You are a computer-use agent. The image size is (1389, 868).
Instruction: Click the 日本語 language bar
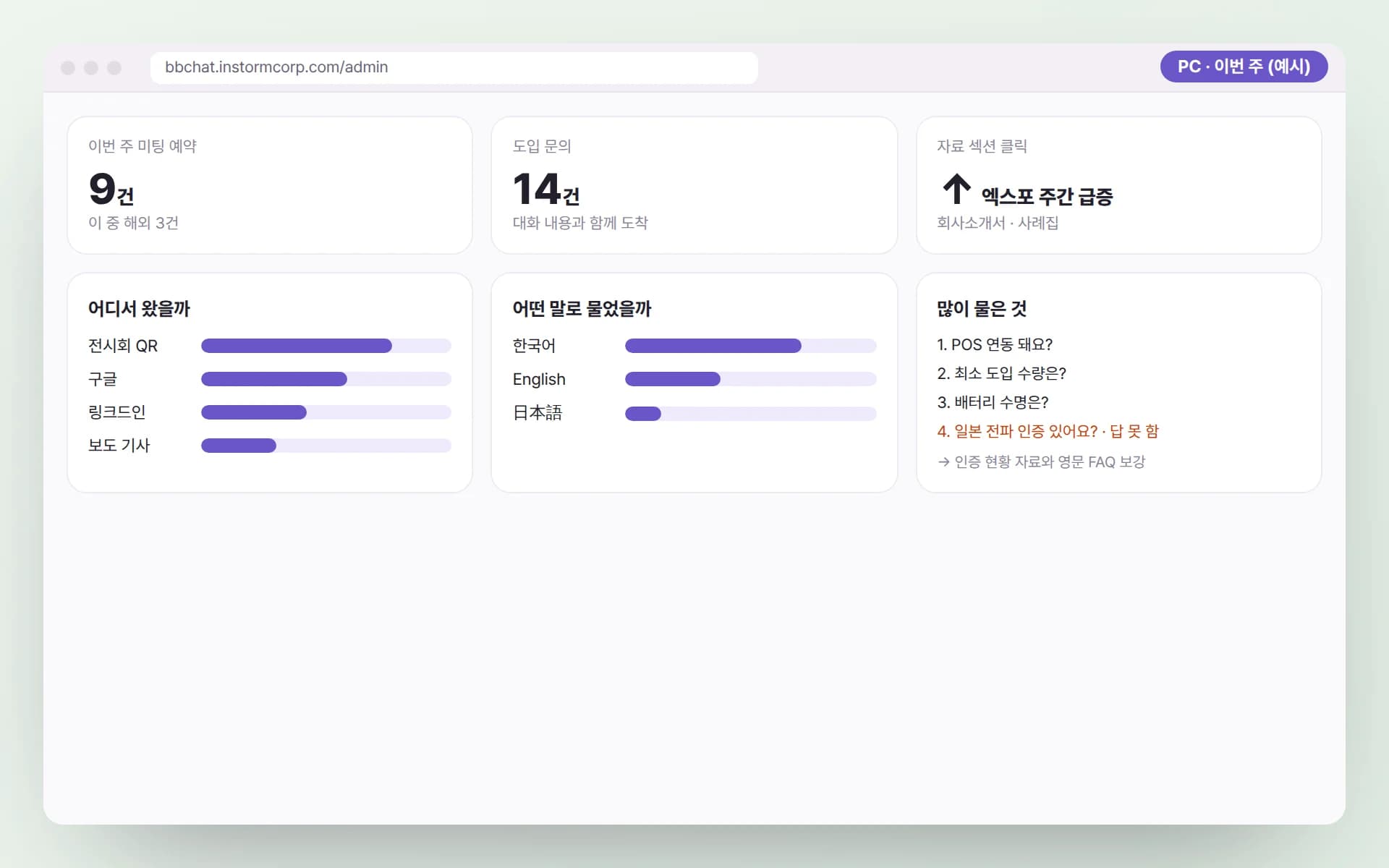tap(751, 414)
